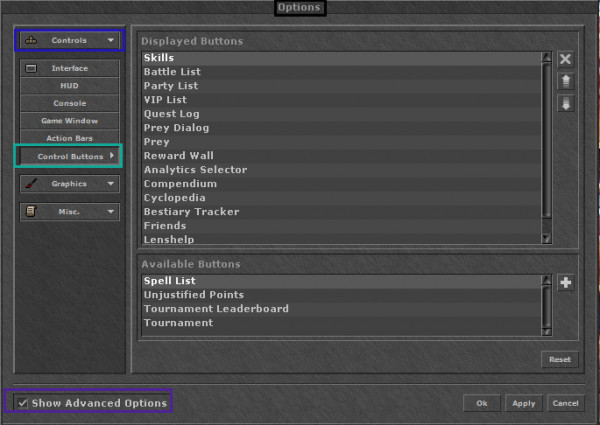Click the Graphics paintbrush icon
The width and height of the screenshot is (600, 425).
click(31, 184)
